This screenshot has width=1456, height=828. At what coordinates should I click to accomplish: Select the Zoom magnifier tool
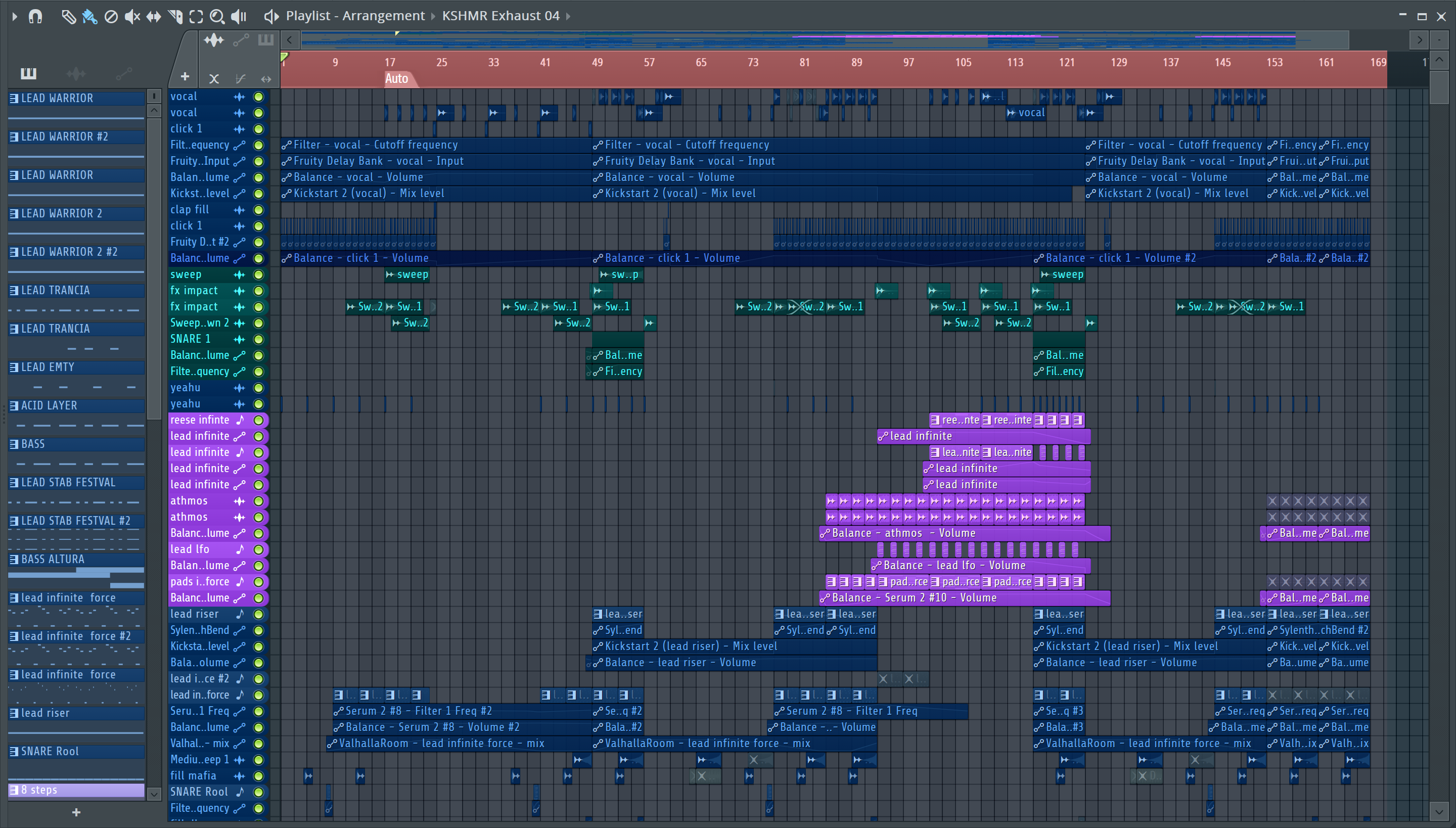tap(217, 16)
